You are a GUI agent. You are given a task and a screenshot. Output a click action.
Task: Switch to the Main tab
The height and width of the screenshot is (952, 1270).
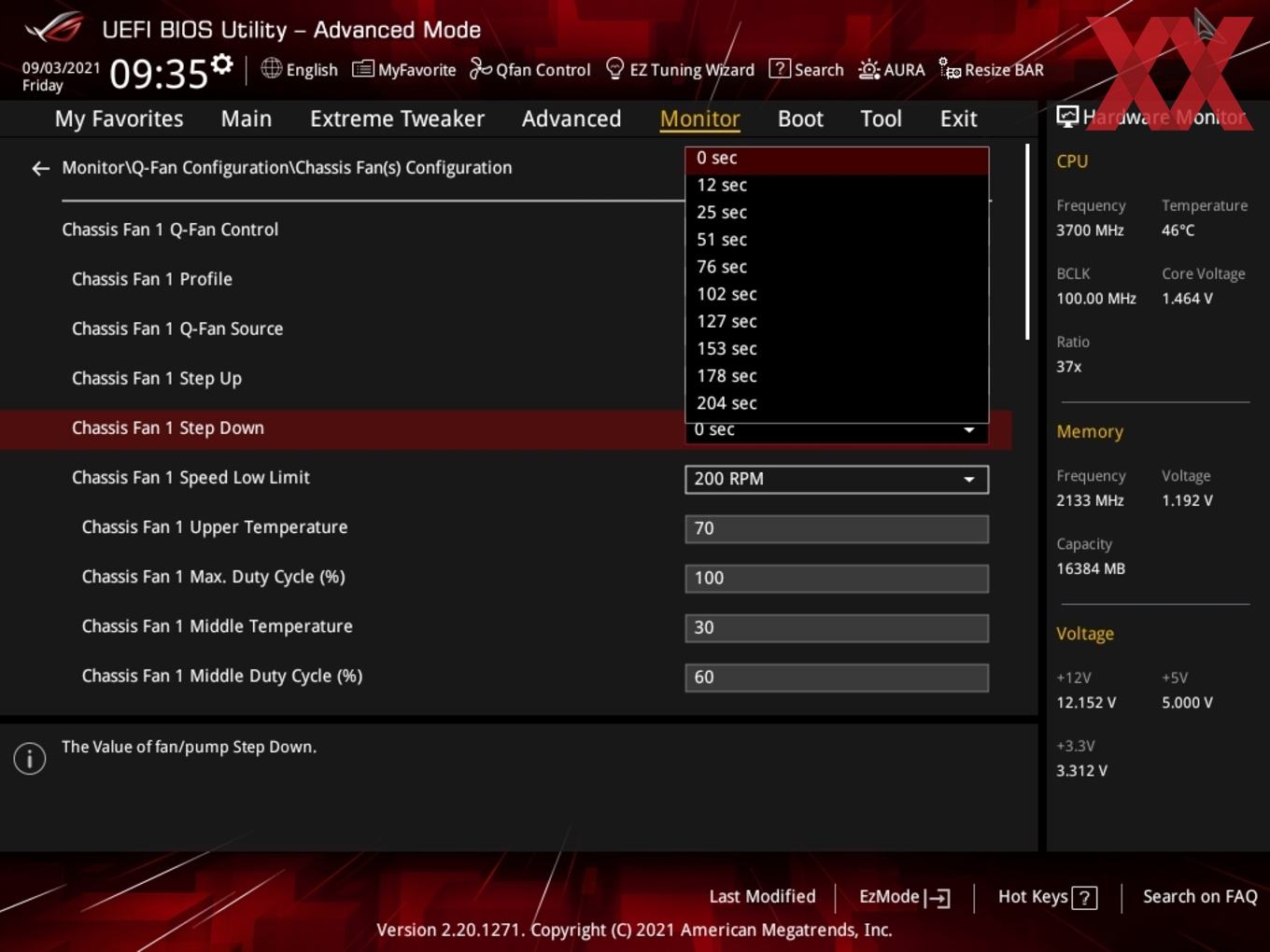point(247,119)
